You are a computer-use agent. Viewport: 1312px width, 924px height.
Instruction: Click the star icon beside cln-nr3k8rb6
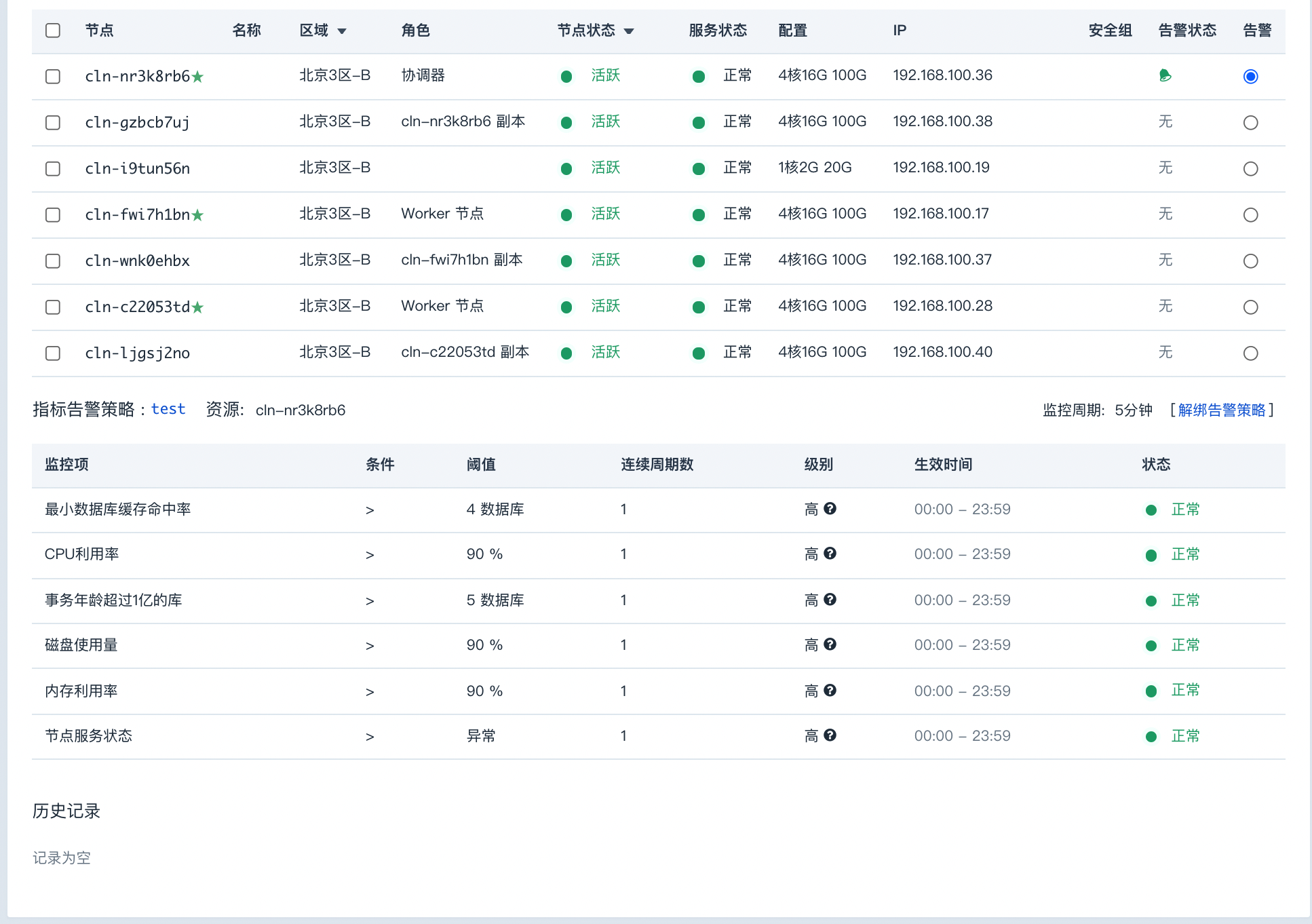(x=197, y=77)
